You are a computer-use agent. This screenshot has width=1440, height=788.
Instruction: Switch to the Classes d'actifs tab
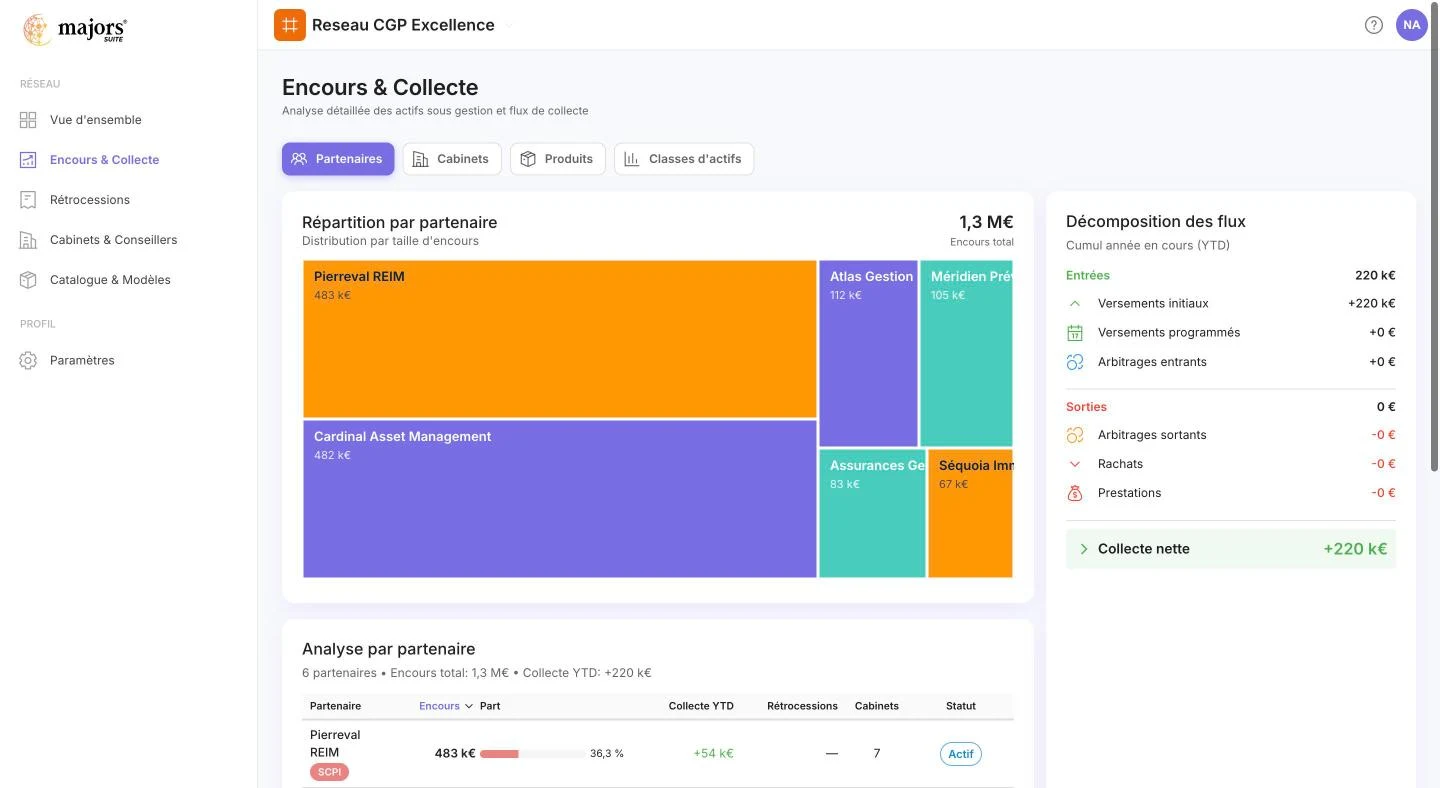click(684, 159)
